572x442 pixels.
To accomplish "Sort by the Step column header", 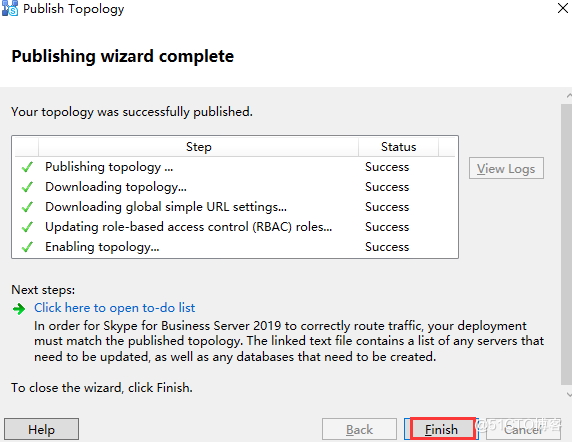I will (x=198, y=147).
